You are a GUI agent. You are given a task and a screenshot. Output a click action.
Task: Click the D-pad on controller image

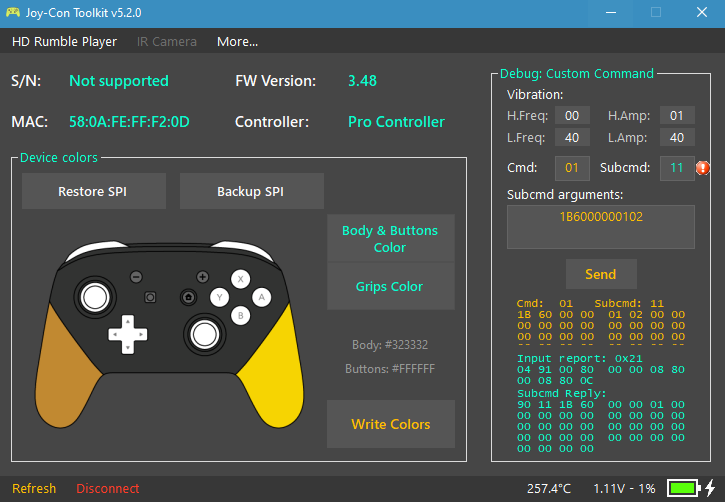coord(128,334)
